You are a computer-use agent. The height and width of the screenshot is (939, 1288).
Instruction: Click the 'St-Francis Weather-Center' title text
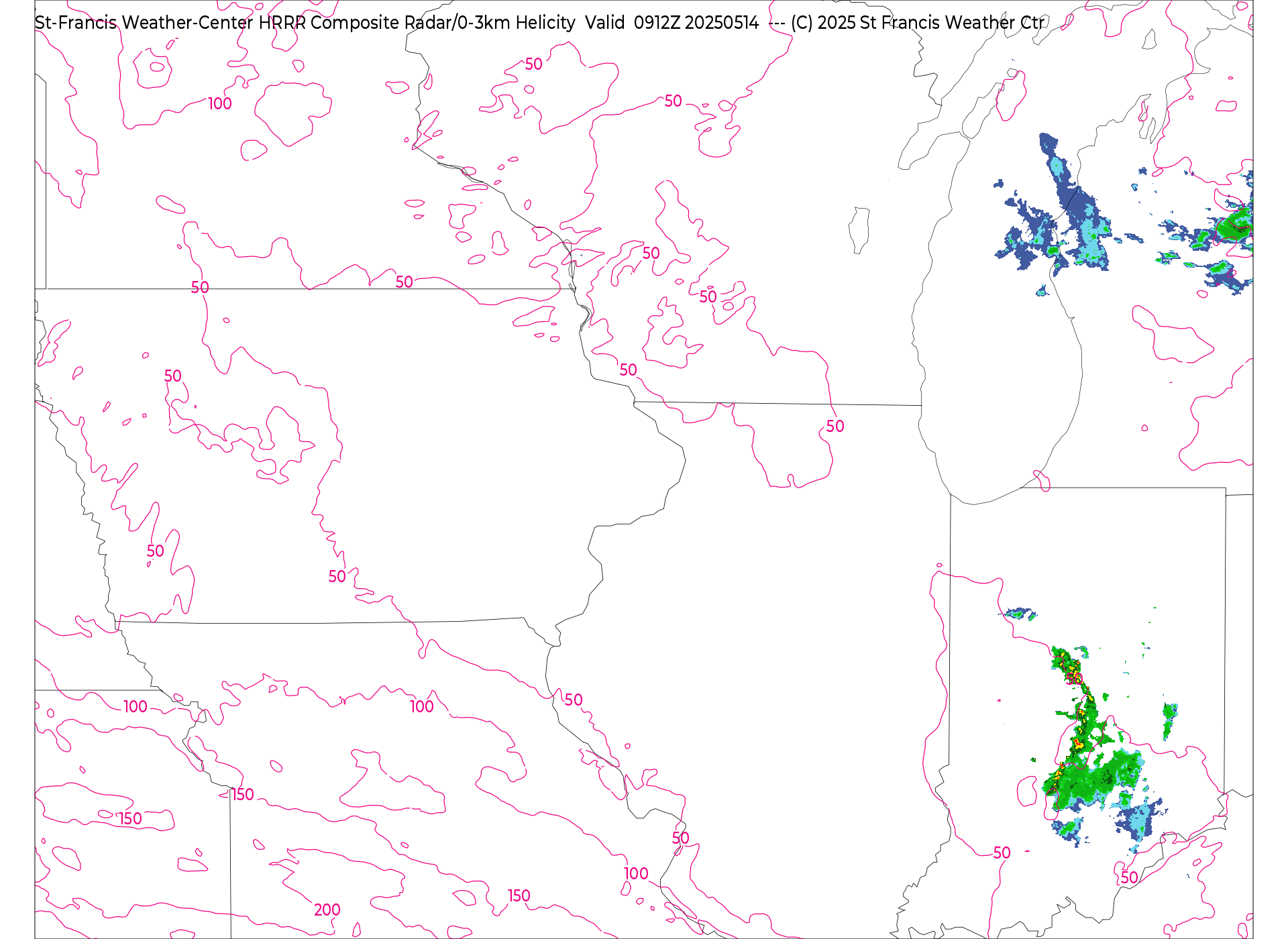tap(144, 23)
